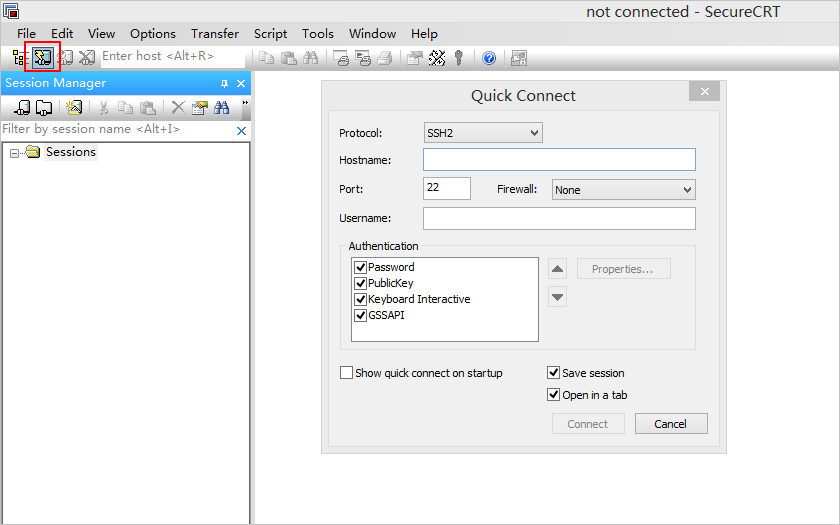Screen dimensions: 840x525
Task: Move authentication method up with arrow
Action: [x=557, y=268]
